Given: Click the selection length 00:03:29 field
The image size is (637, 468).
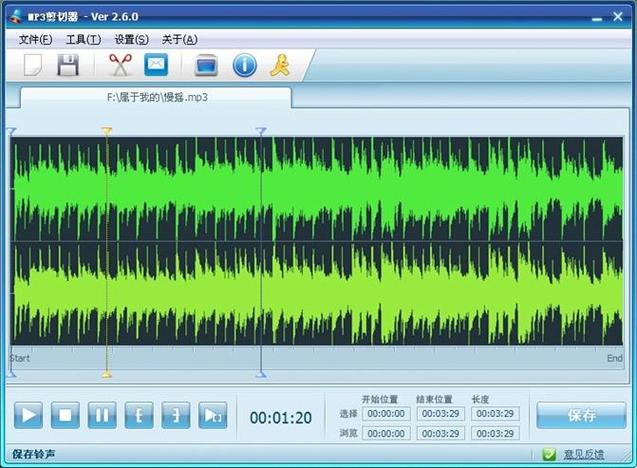Looking at the screenshot, I should click(495, 414).
